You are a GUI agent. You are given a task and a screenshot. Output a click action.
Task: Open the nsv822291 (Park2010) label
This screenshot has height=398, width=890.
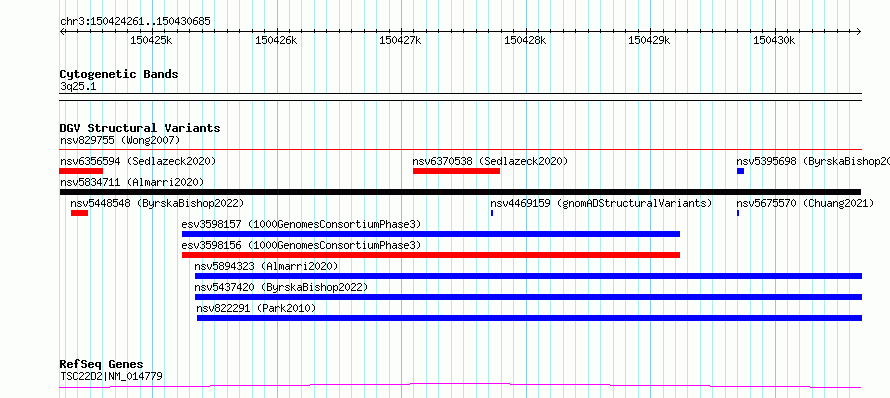256,308
